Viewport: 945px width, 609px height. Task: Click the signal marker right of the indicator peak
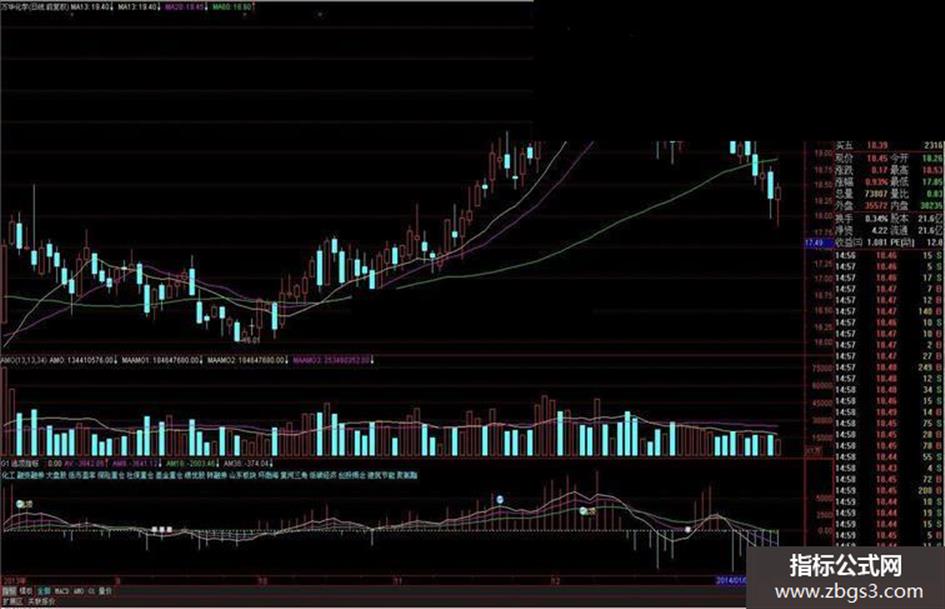coord(588,511)
